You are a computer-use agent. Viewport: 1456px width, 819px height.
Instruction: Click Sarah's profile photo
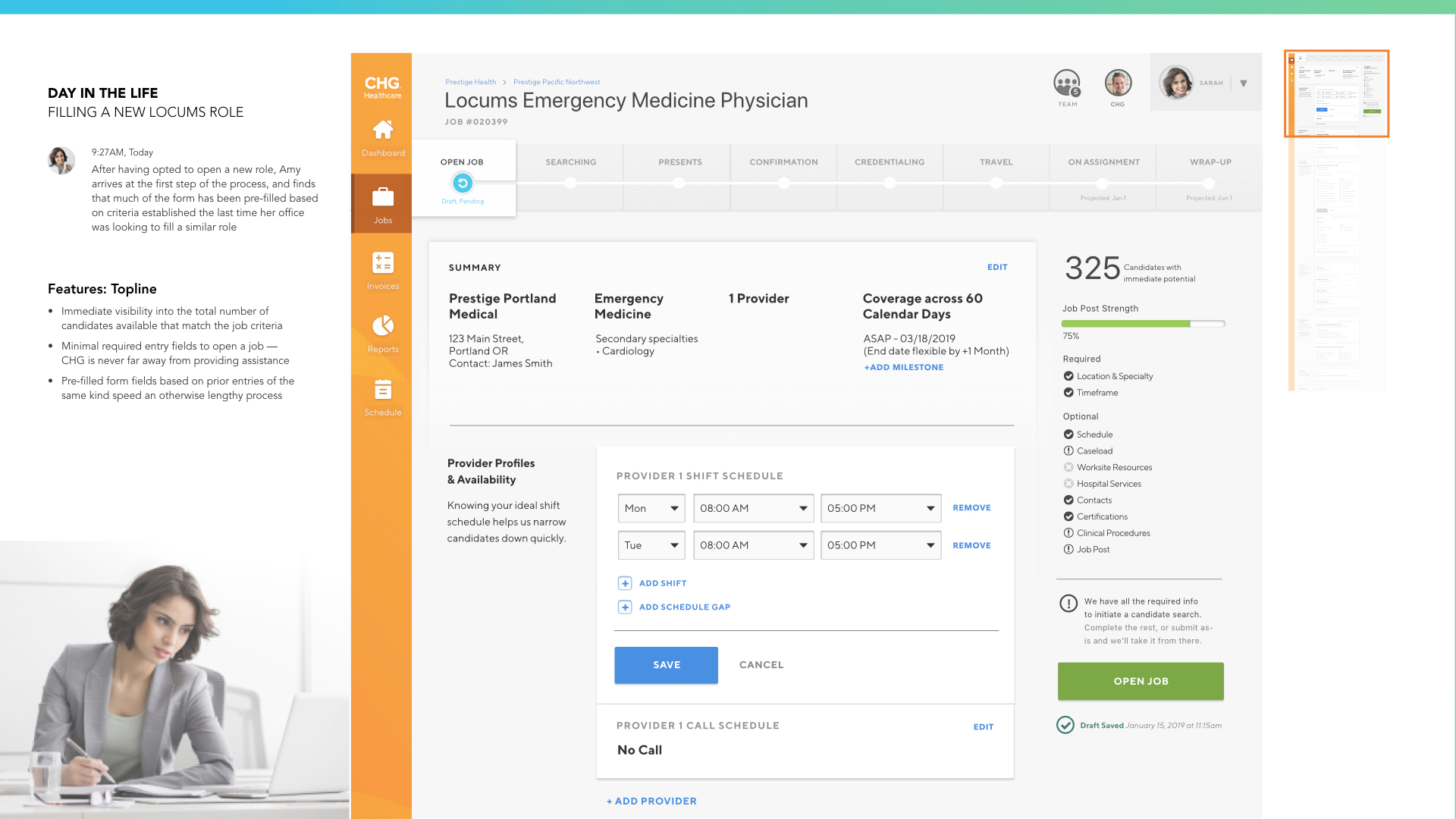(1176, 83)
